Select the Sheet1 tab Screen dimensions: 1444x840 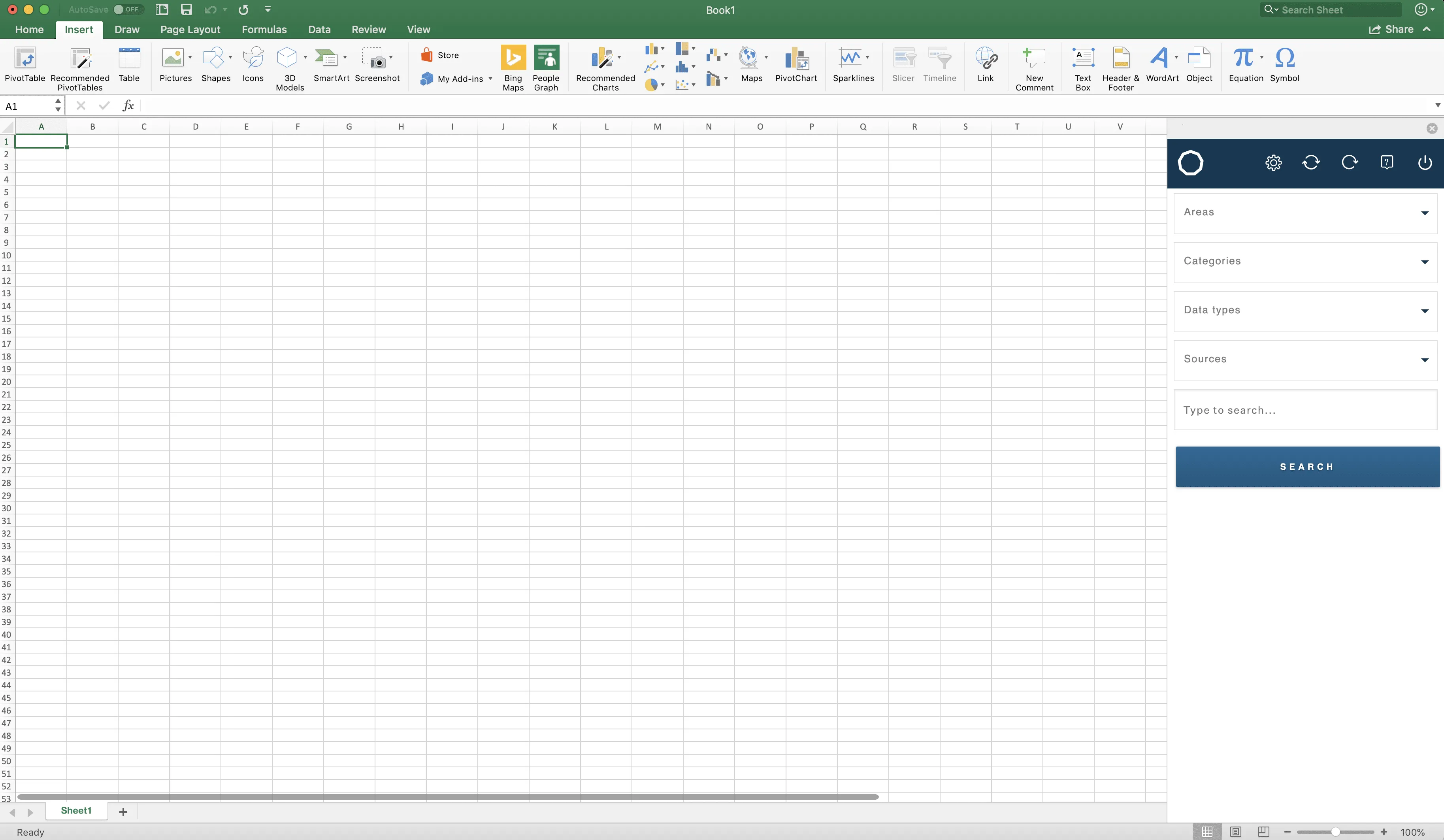tap(76, 810)
